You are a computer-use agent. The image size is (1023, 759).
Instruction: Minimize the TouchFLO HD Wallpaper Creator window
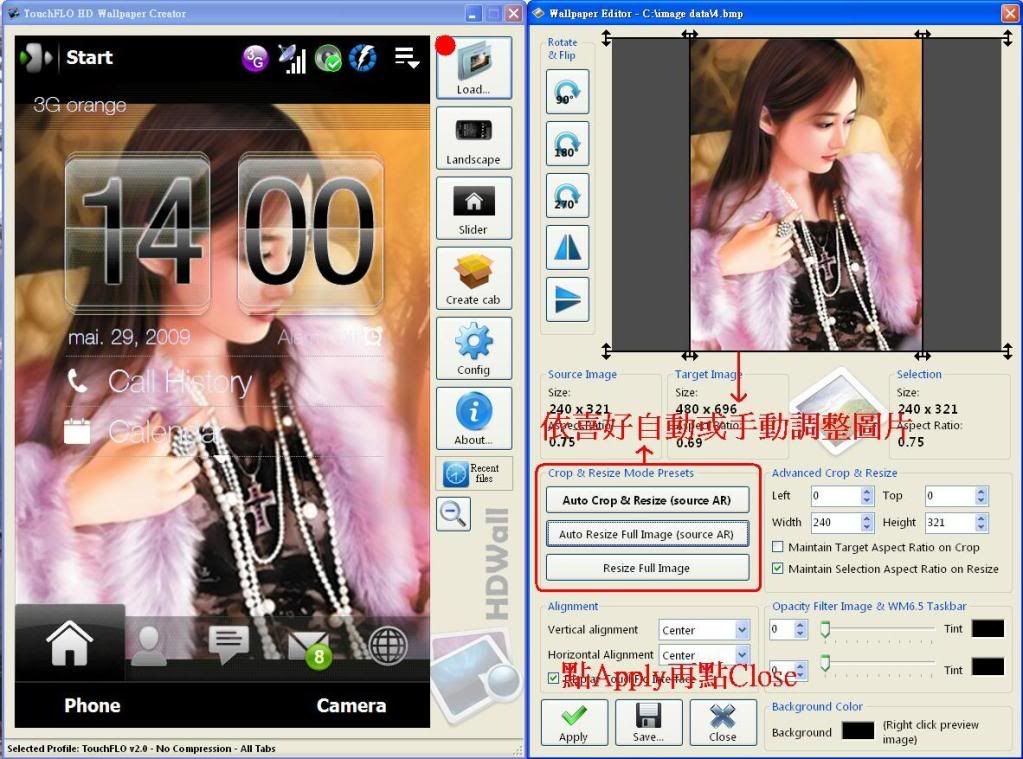tap(474, 13)
